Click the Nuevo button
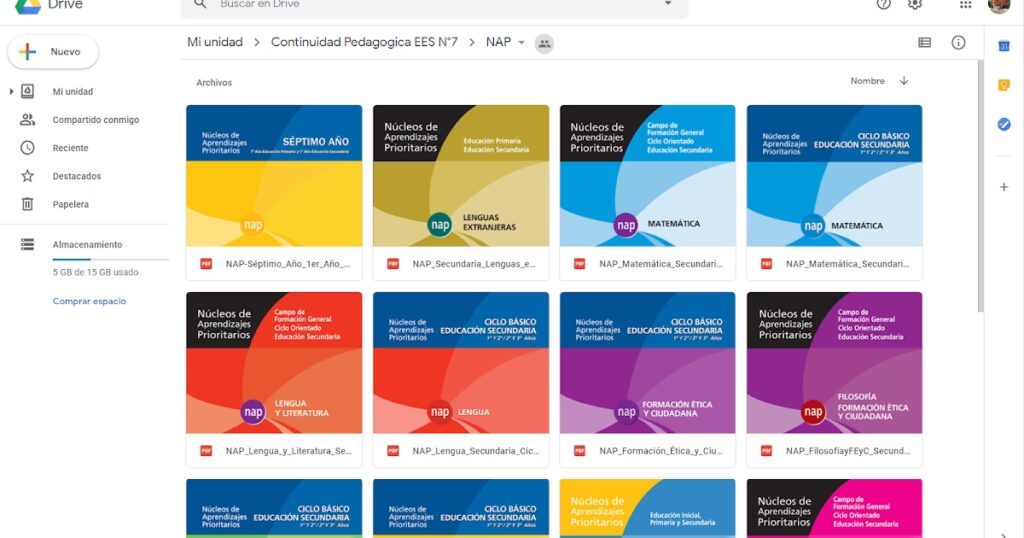Image resolution: width=1024 pixels, height=538 pixels. [53, 52]
